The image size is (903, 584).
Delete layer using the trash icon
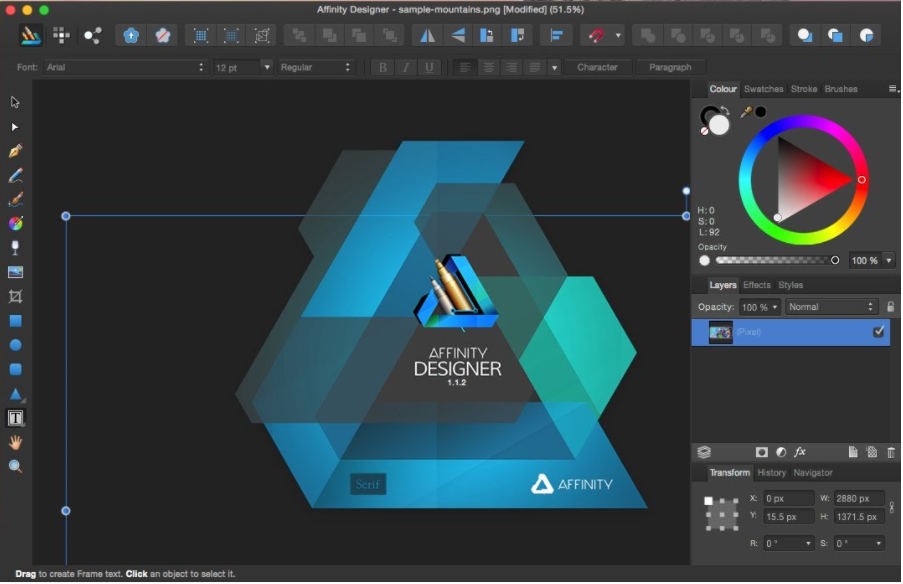(890, 453)
